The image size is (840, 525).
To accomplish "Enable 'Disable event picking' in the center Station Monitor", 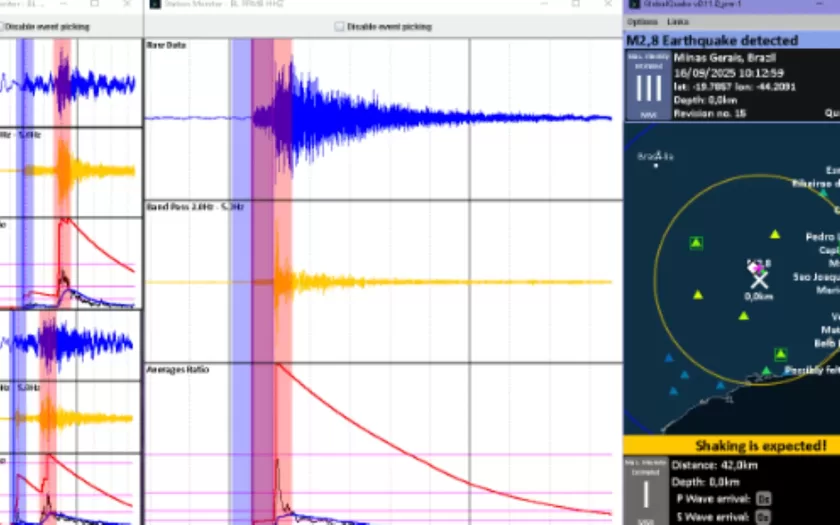I will click(340, 27).
